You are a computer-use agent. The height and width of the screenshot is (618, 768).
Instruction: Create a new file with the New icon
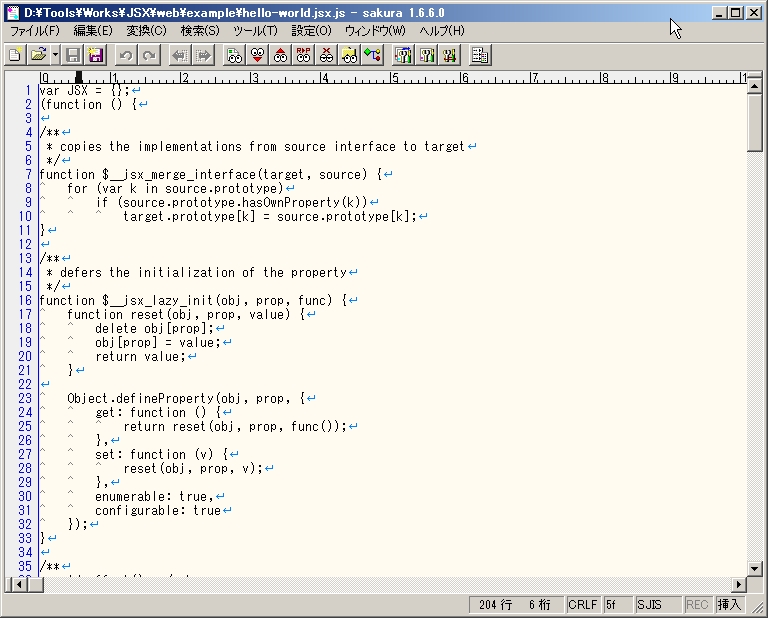(15, 55)
